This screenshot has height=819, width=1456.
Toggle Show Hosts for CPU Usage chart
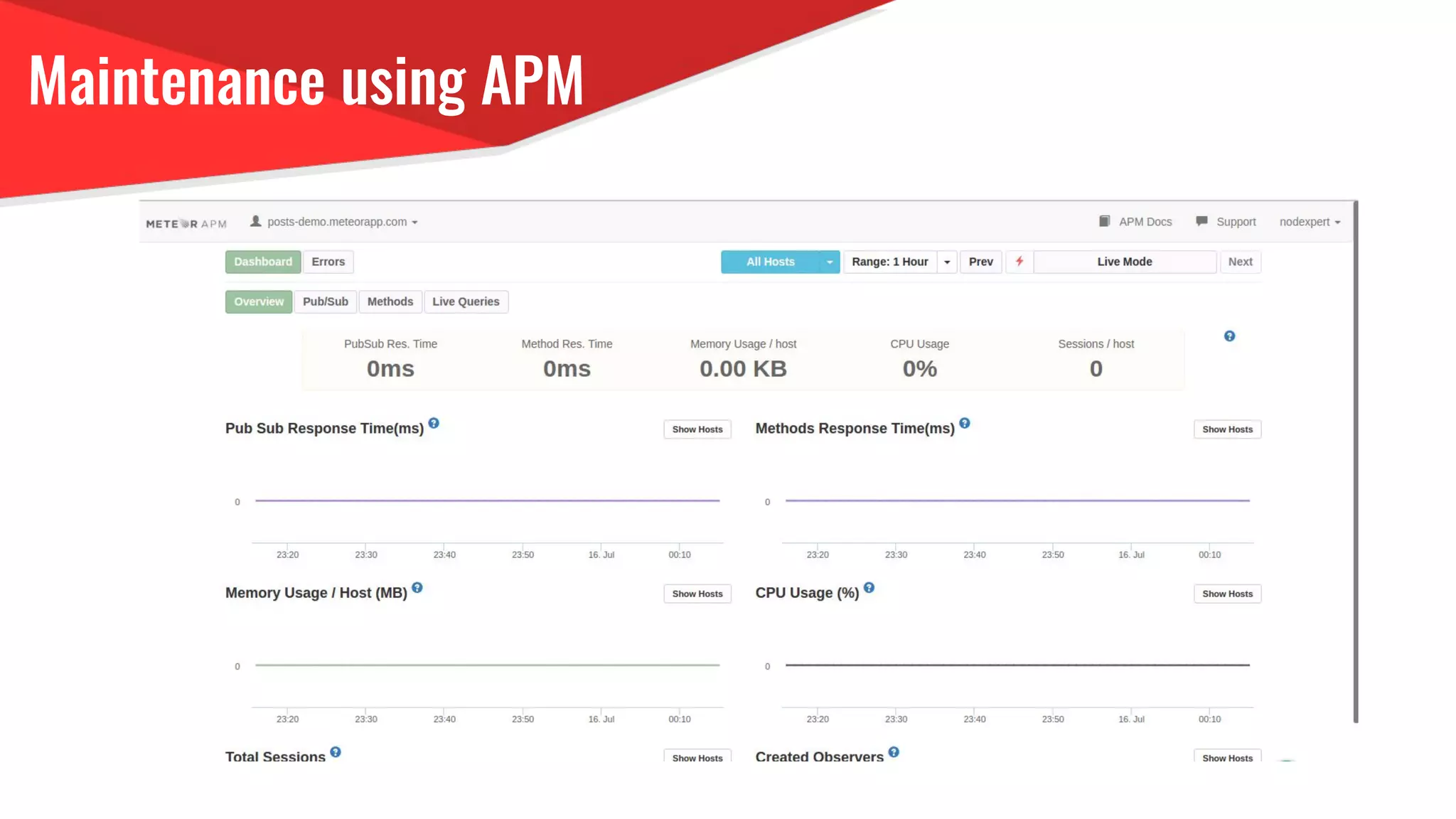coord(1227,594)
